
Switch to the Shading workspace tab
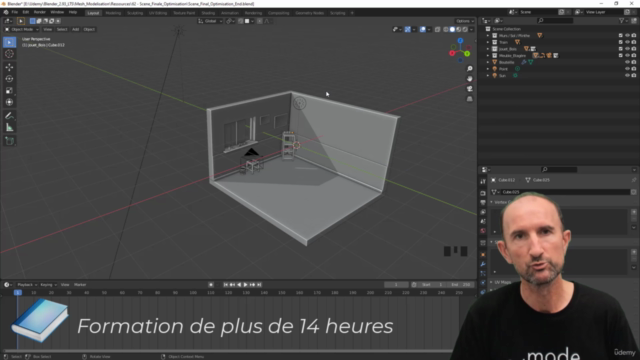[x=208, y=13]
